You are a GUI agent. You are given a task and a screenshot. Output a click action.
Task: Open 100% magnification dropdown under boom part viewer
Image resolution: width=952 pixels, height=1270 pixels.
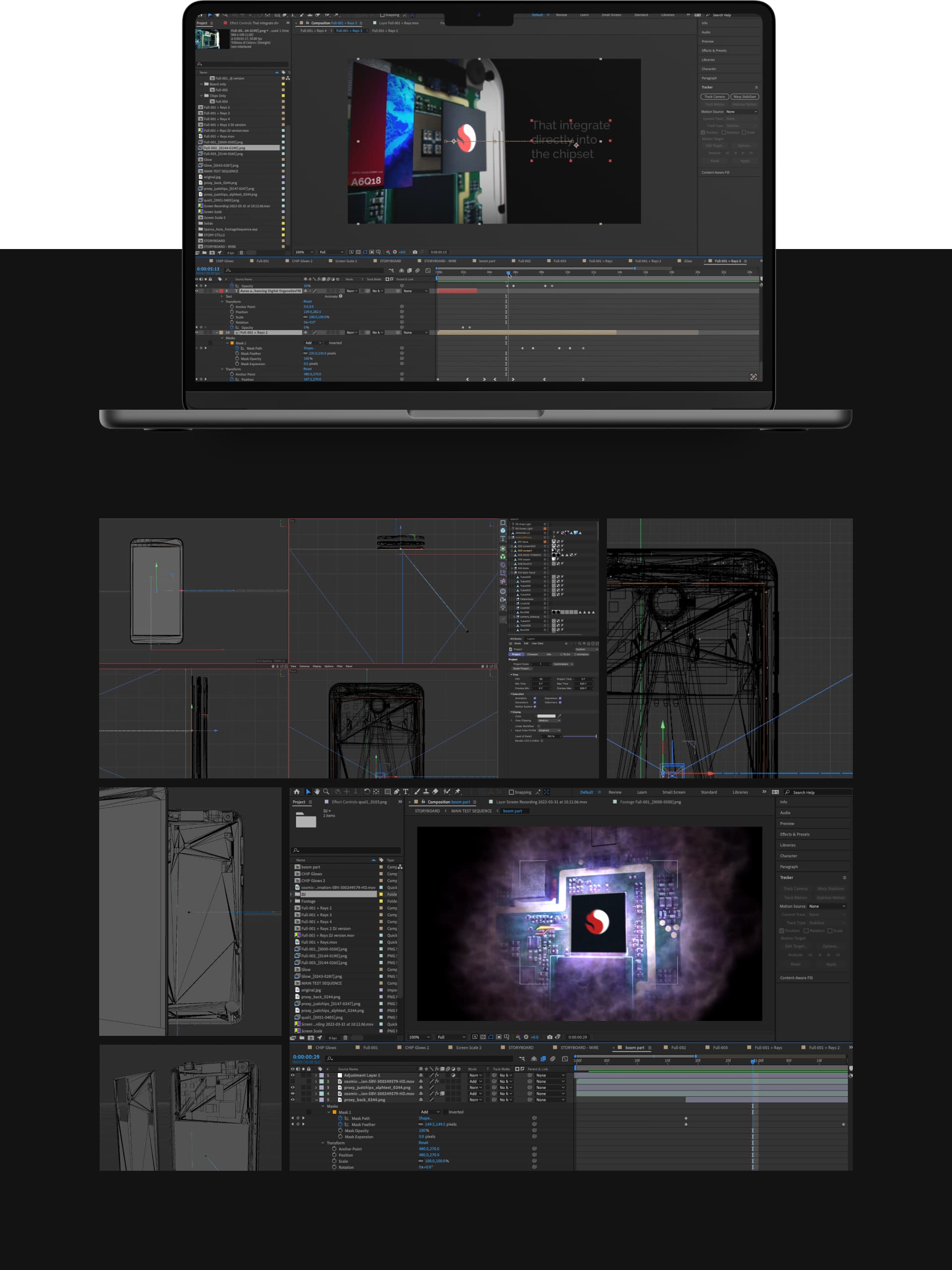[x=419, y=1037]
